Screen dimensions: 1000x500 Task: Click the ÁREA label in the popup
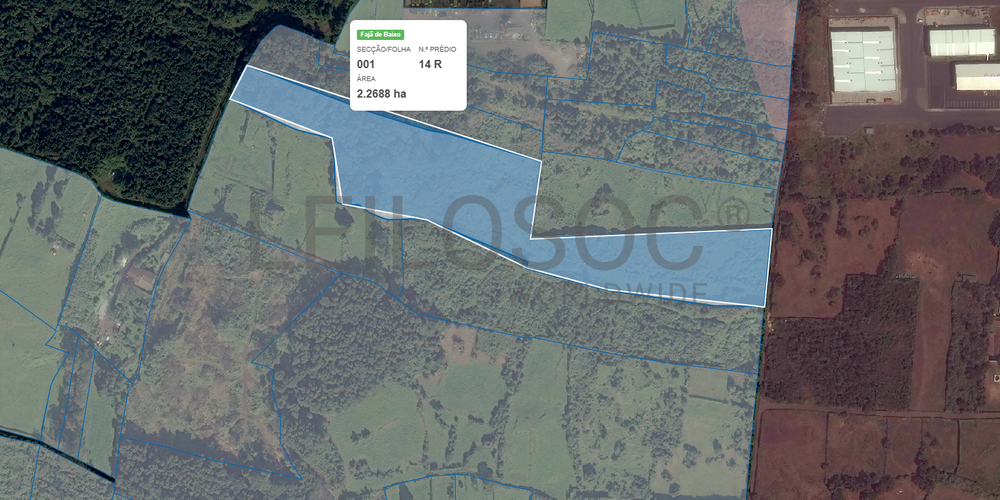click(x=366, y=78)
